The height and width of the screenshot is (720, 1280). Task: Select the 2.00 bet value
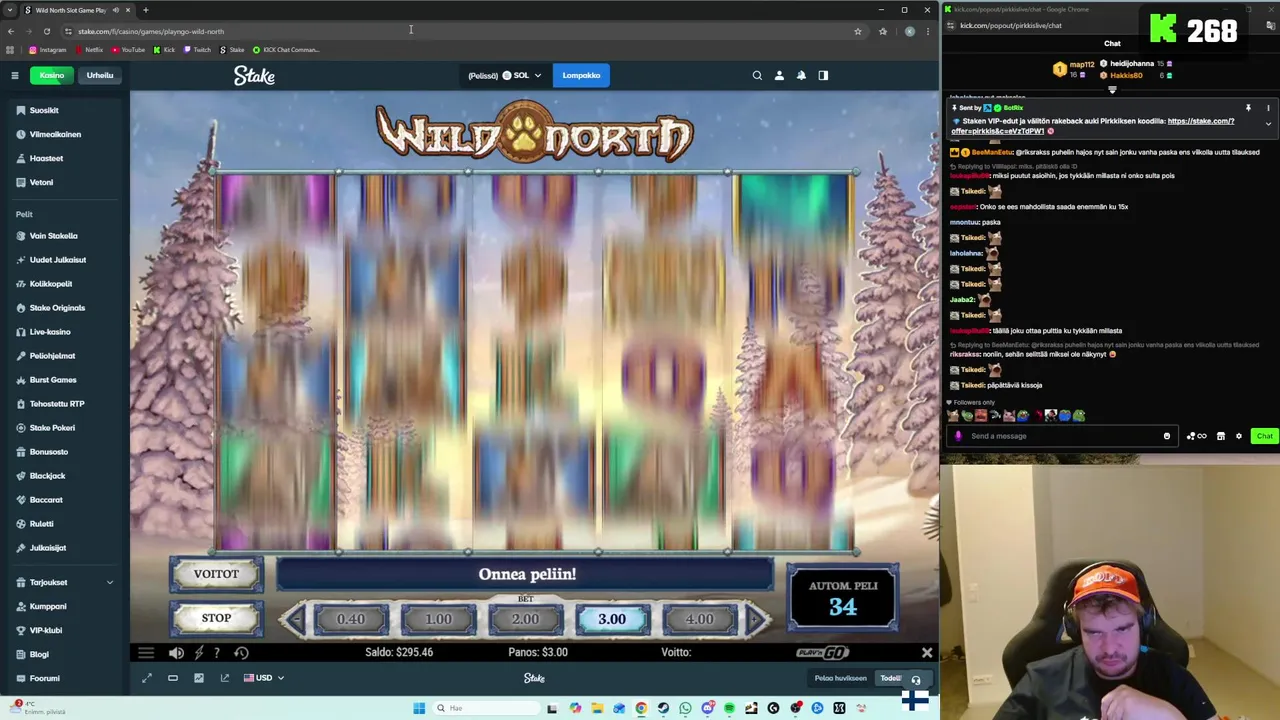coord(525,619)
